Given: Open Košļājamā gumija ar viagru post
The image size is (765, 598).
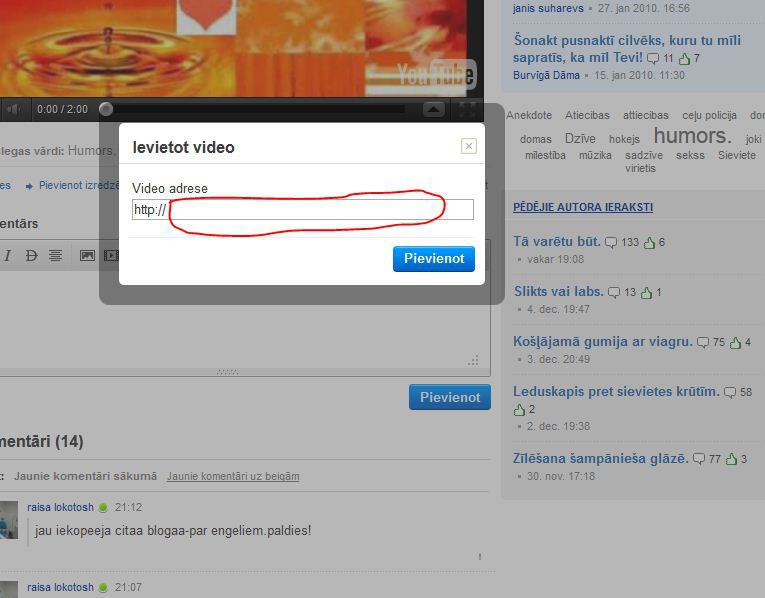Looking at the screenshot, I should 603,342.
